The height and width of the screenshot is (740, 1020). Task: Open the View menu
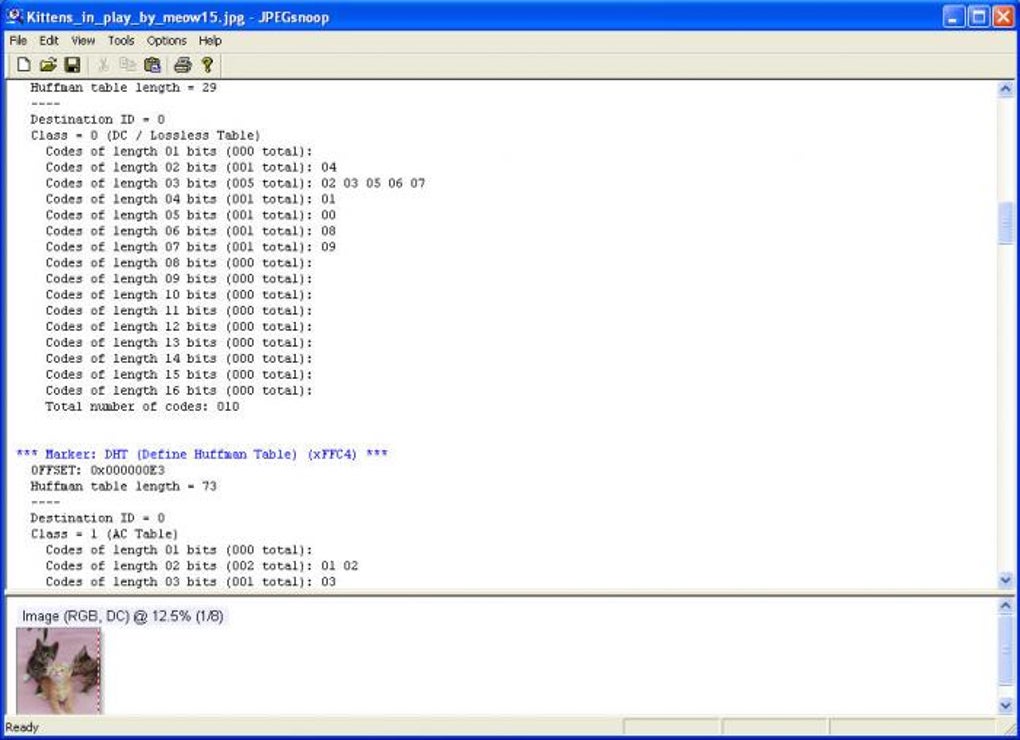click(83, 40)
